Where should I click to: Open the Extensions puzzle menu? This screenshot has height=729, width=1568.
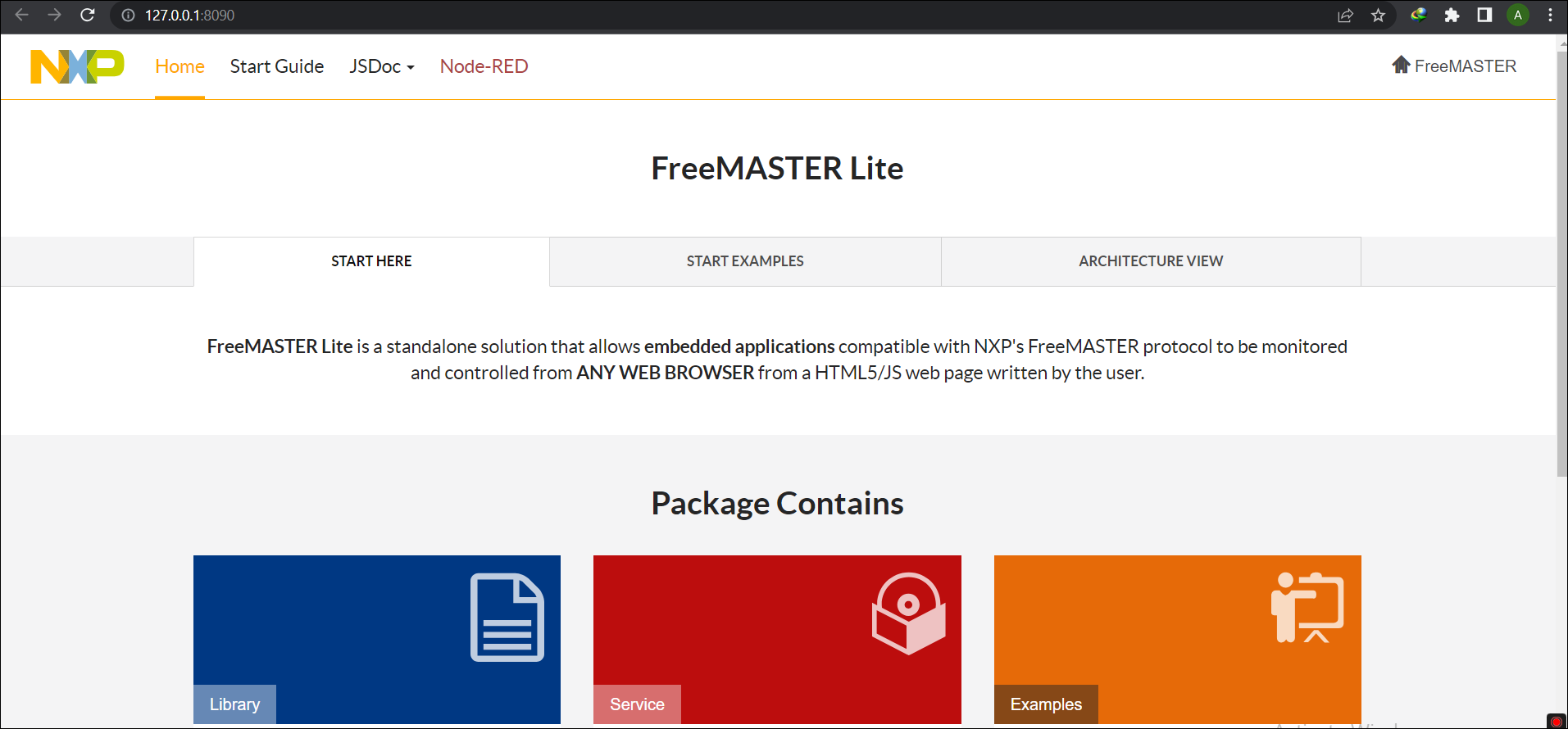[x=1452, y=15]
